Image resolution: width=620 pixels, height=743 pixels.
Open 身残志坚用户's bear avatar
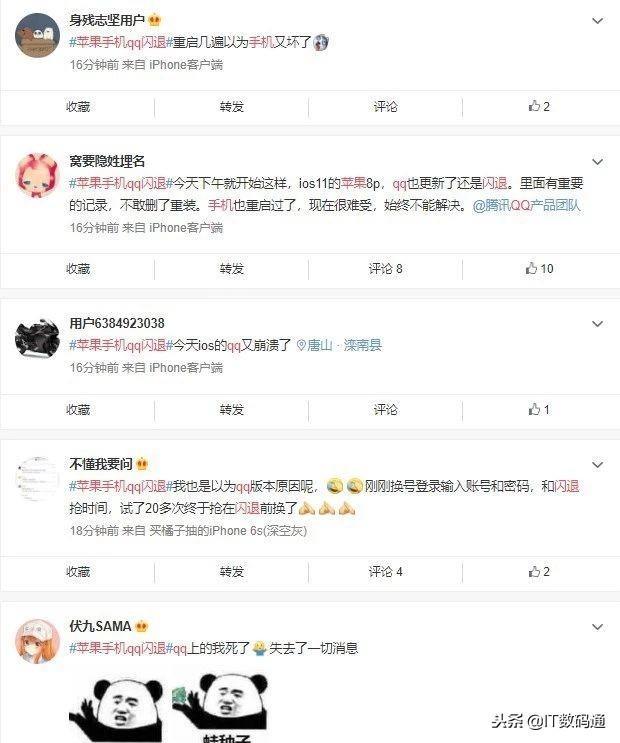pos(37,36)
